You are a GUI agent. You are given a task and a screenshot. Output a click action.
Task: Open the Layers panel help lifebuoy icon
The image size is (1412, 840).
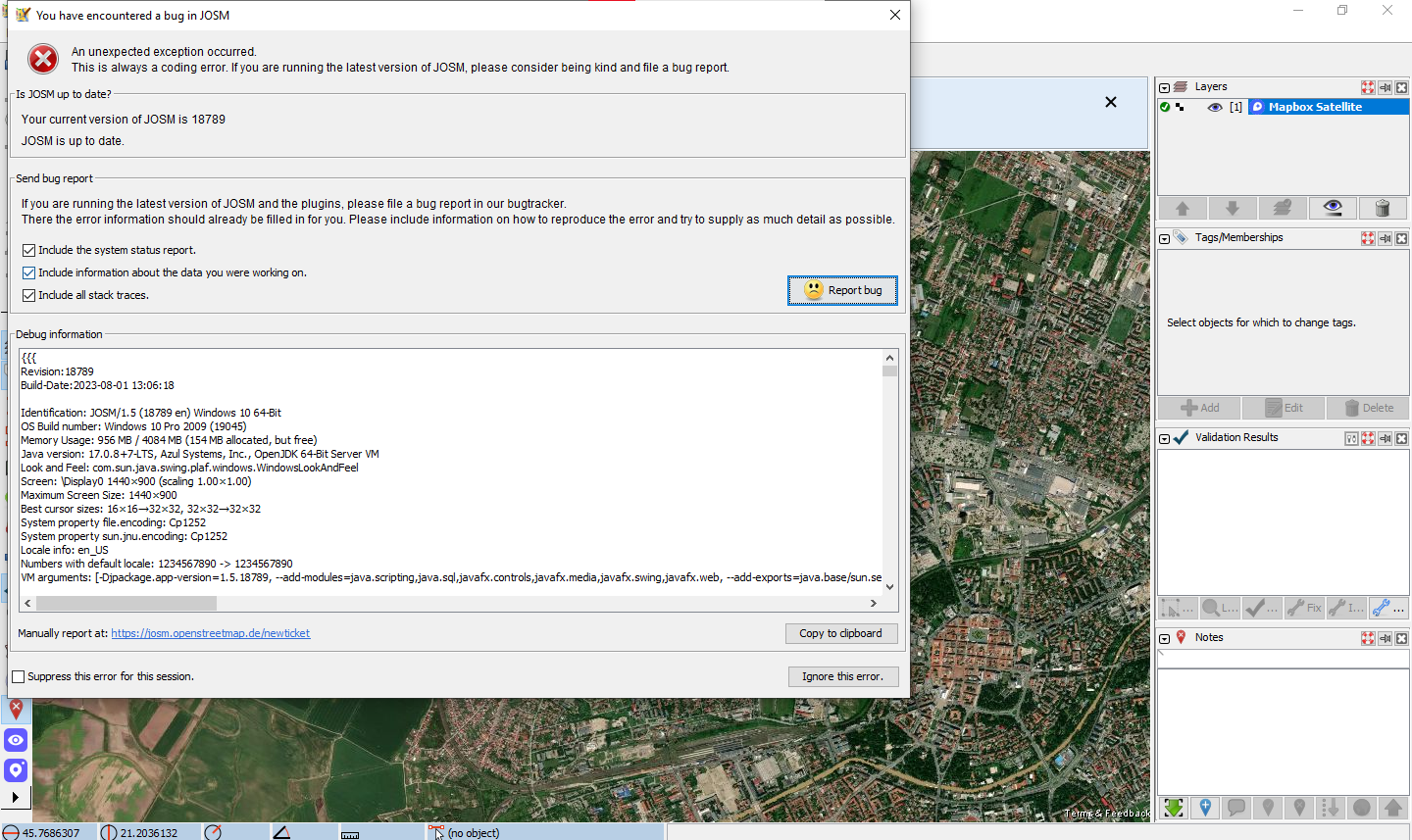(1367, 88)
